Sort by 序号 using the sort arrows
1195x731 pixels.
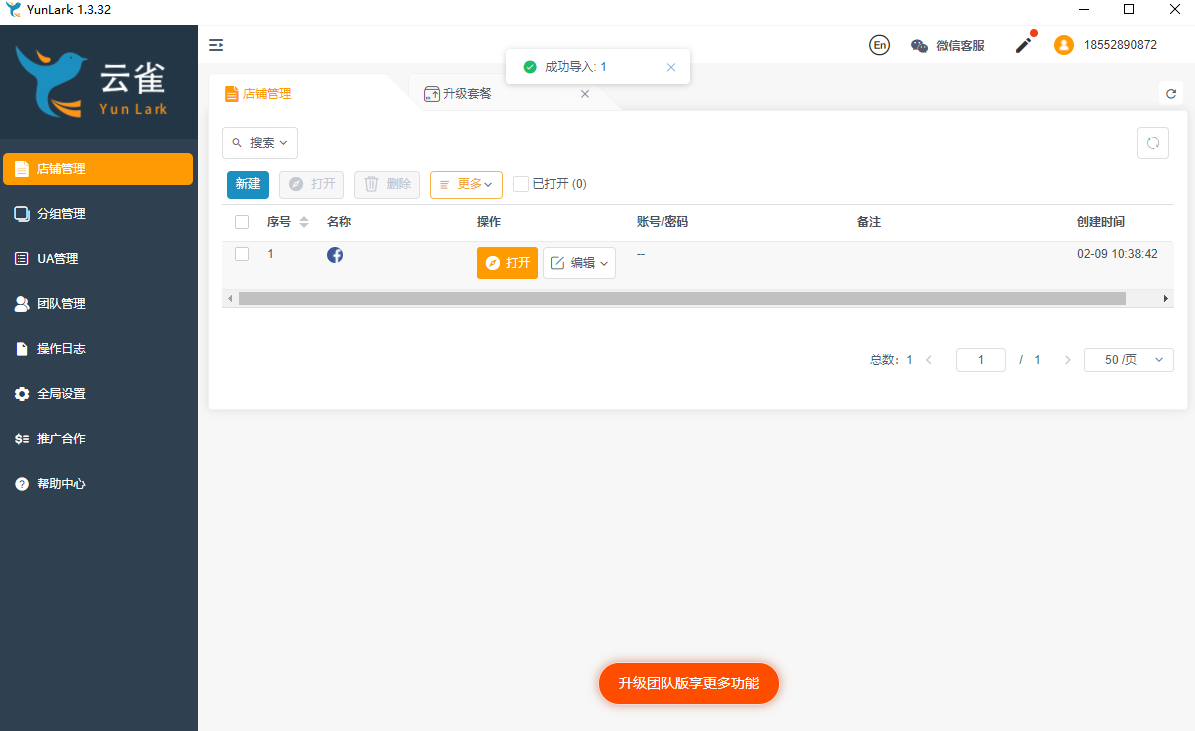point(304,222)
